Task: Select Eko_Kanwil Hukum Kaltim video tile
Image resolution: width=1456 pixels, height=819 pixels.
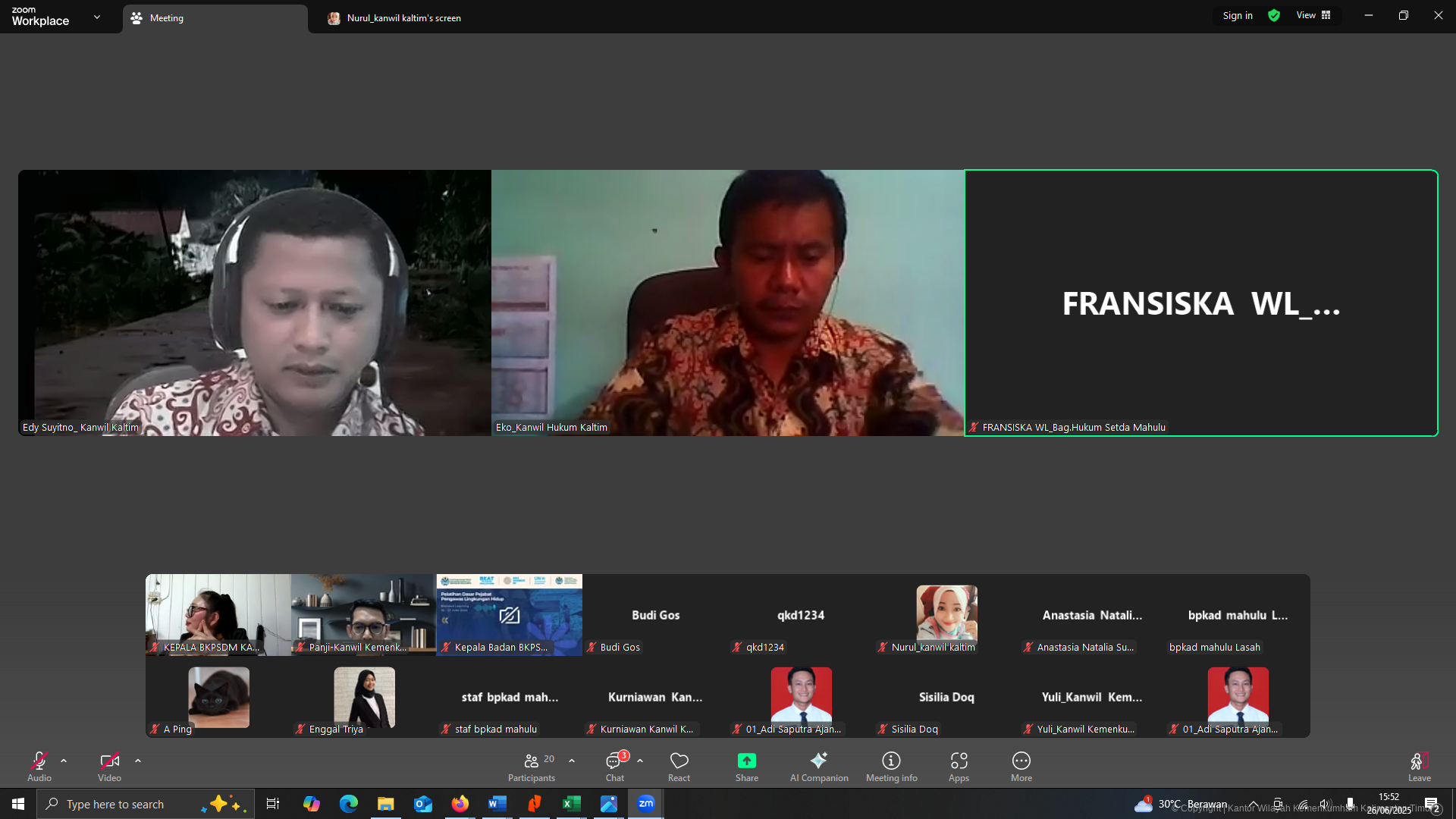Action: [728, 303]
